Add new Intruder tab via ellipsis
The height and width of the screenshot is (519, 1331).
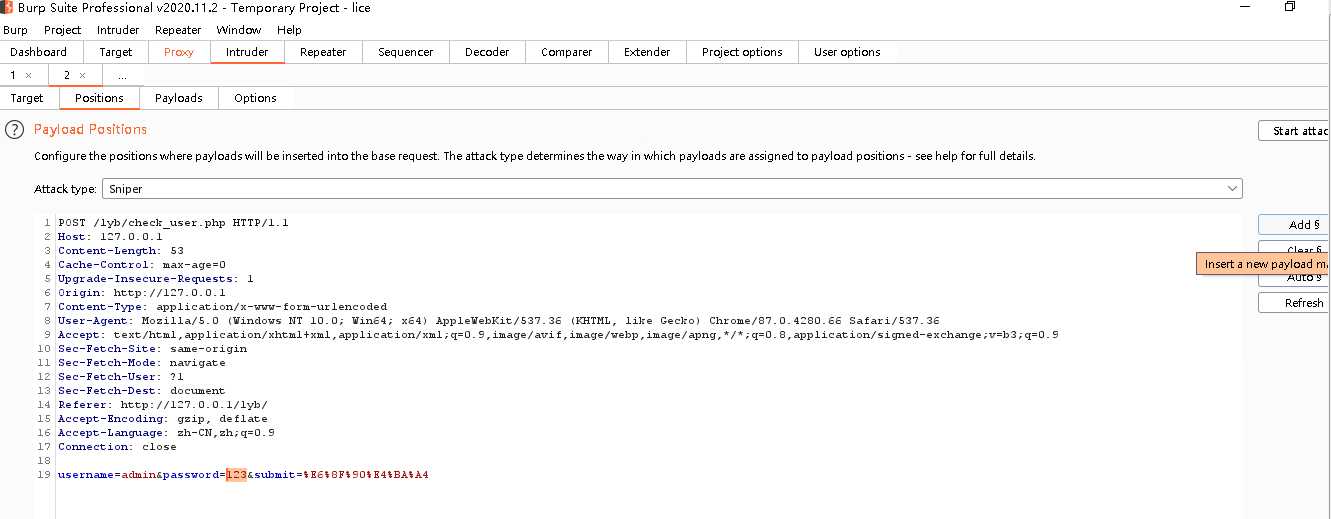[x=122, y=76]
